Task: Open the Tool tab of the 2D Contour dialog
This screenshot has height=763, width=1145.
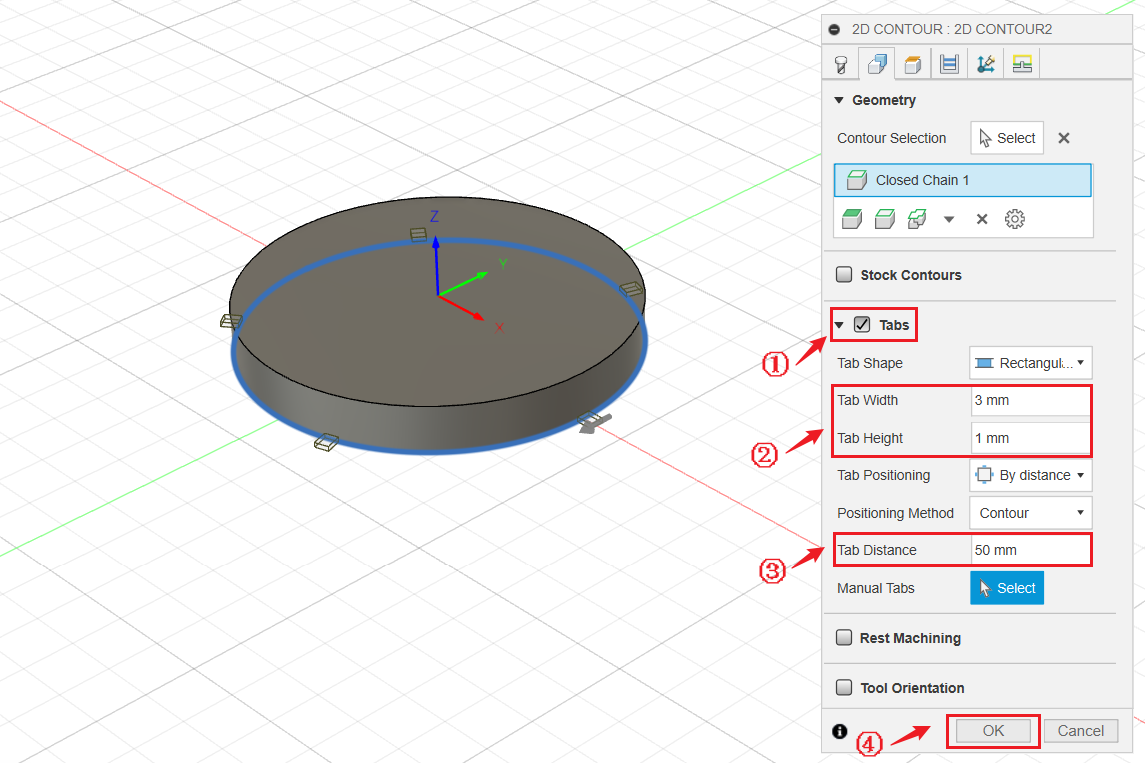Action: (841, 63)
